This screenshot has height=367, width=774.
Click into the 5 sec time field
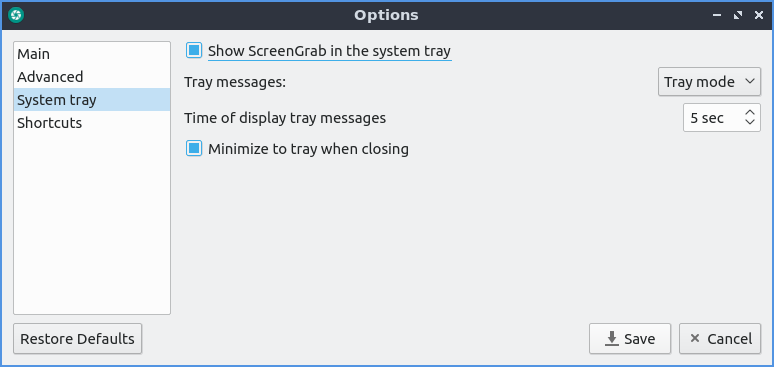coord(713,118)
